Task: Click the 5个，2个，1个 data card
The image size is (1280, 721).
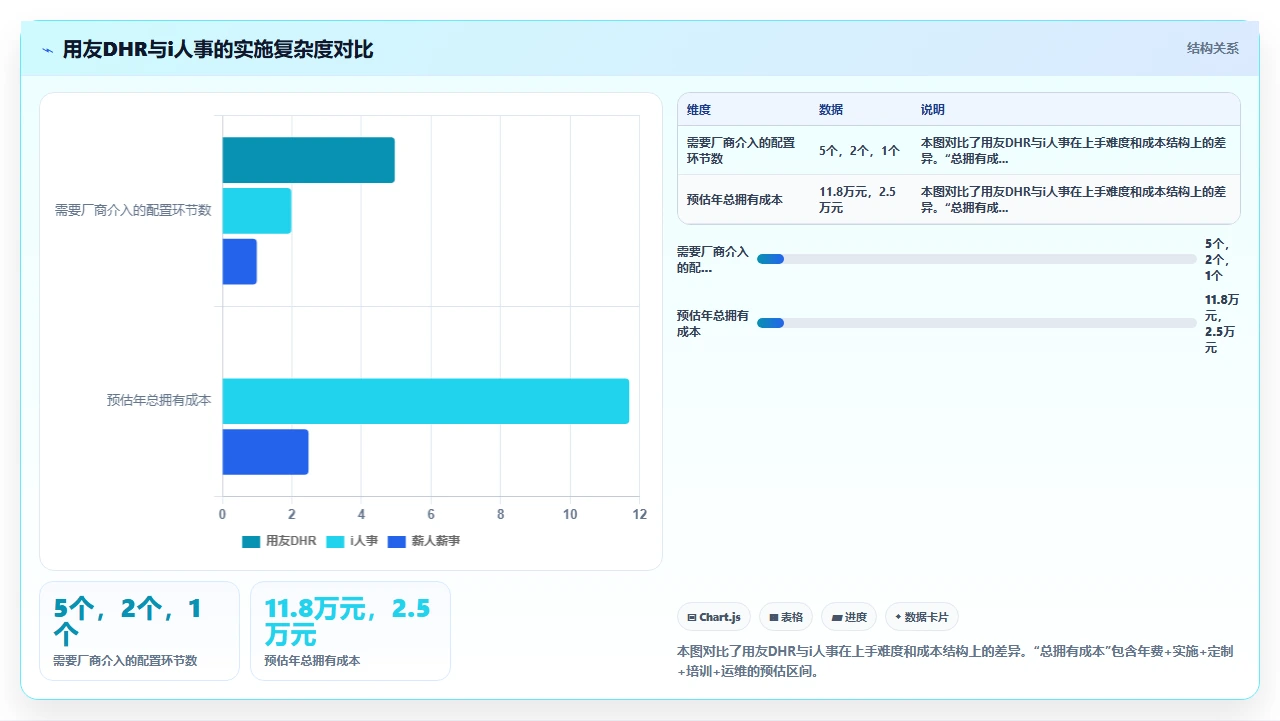Action: point(139,631)
